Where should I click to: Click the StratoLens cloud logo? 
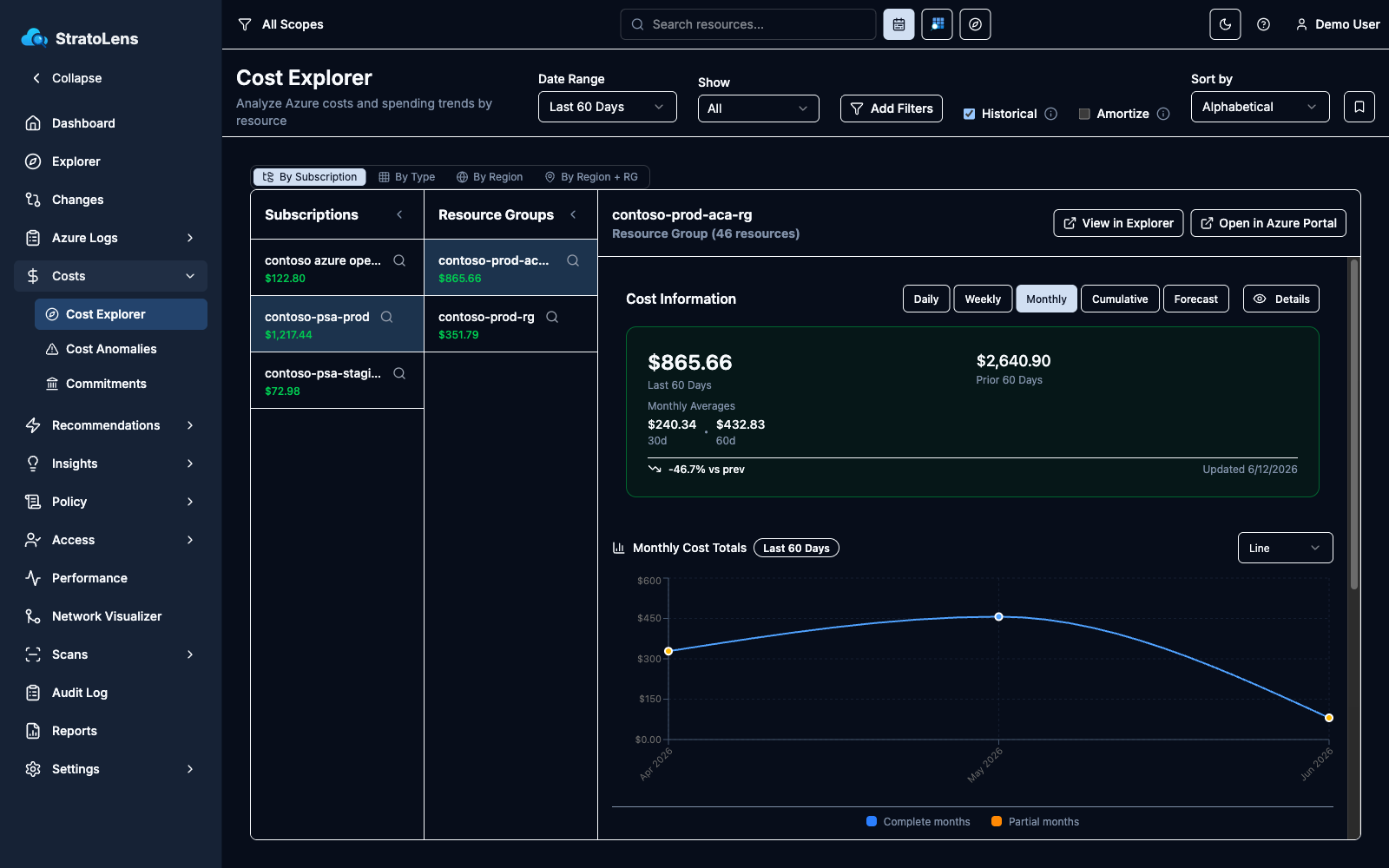(x=35, y=37)
